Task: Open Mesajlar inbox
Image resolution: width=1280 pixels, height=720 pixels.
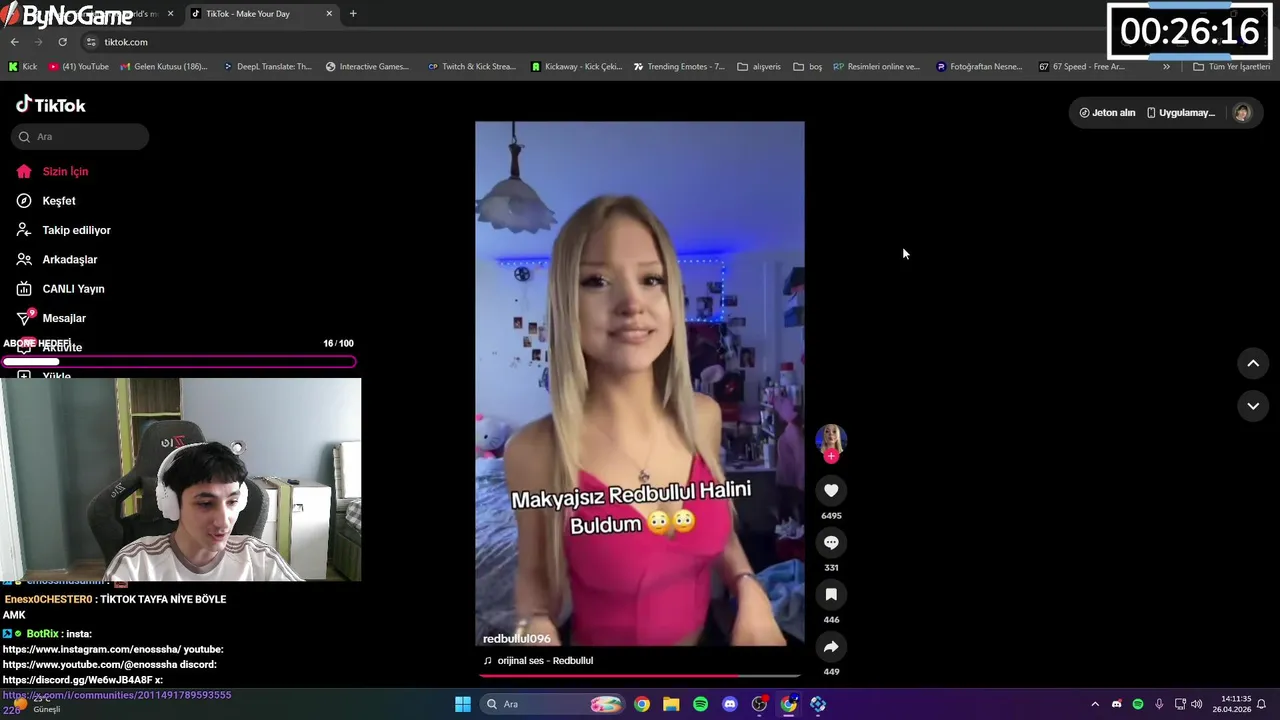Action: 51,318
